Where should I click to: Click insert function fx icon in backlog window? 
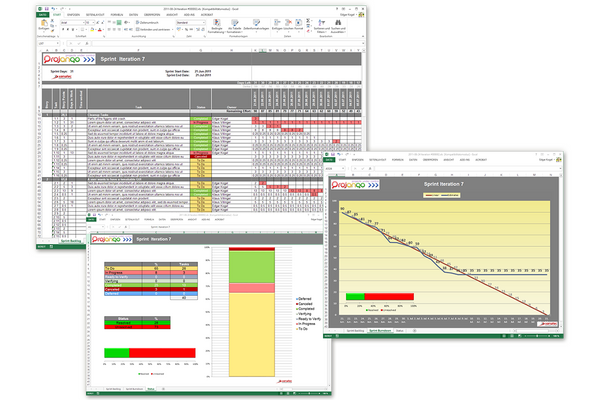(87, 43)
